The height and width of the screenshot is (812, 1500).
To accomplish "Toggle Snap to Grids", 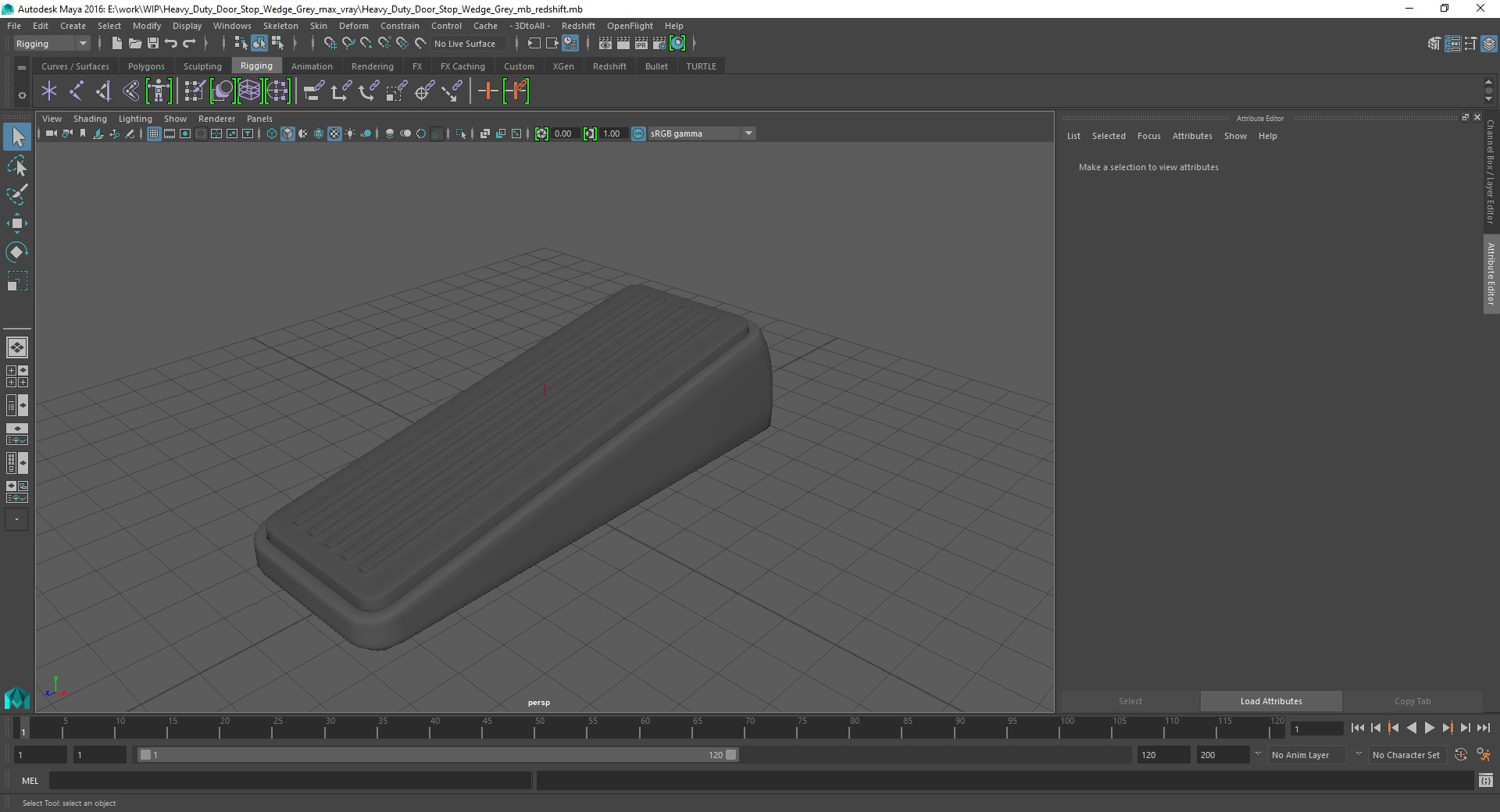I will tap(330, 44).
